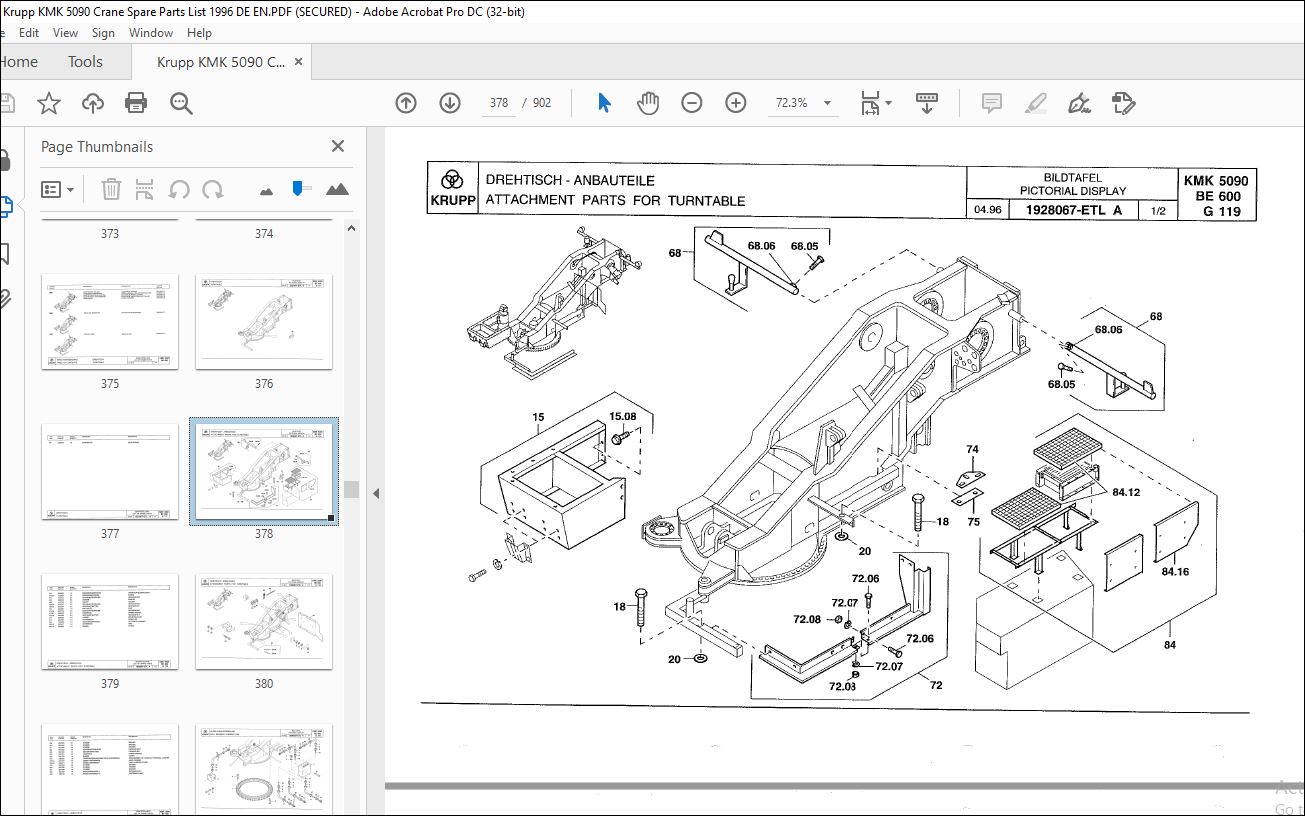Viewport: 1305px width, 816px height.
Task: Click the thumbnail panel scrollbar up arrow
Action: [x=352, y=228]
